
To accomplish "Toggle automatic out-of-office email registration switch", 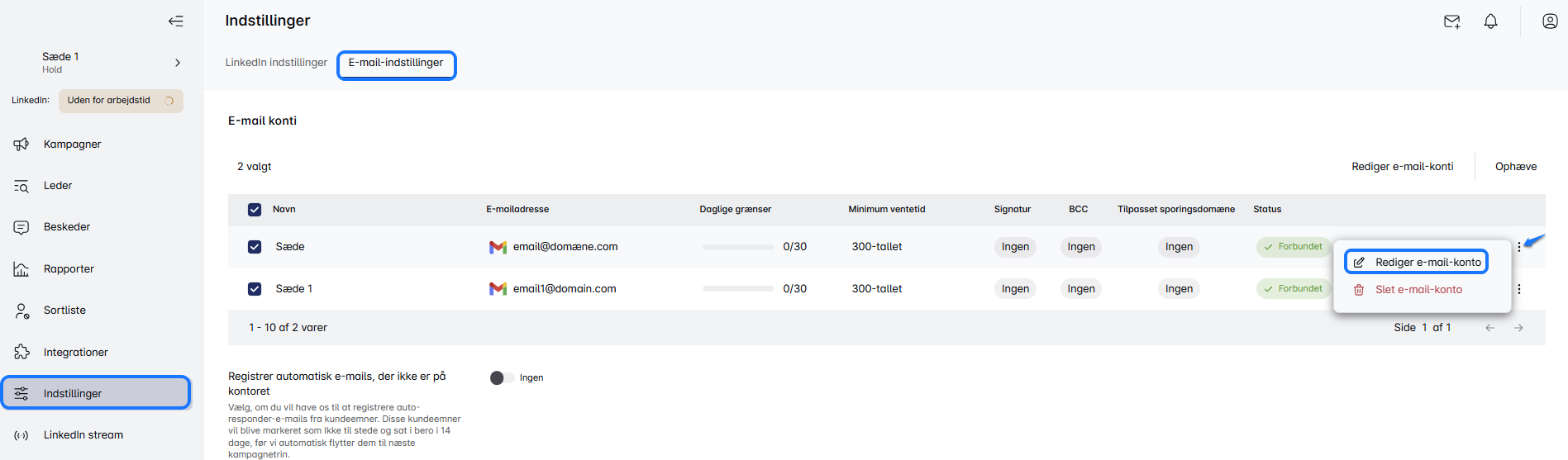I will pos(502,378).
